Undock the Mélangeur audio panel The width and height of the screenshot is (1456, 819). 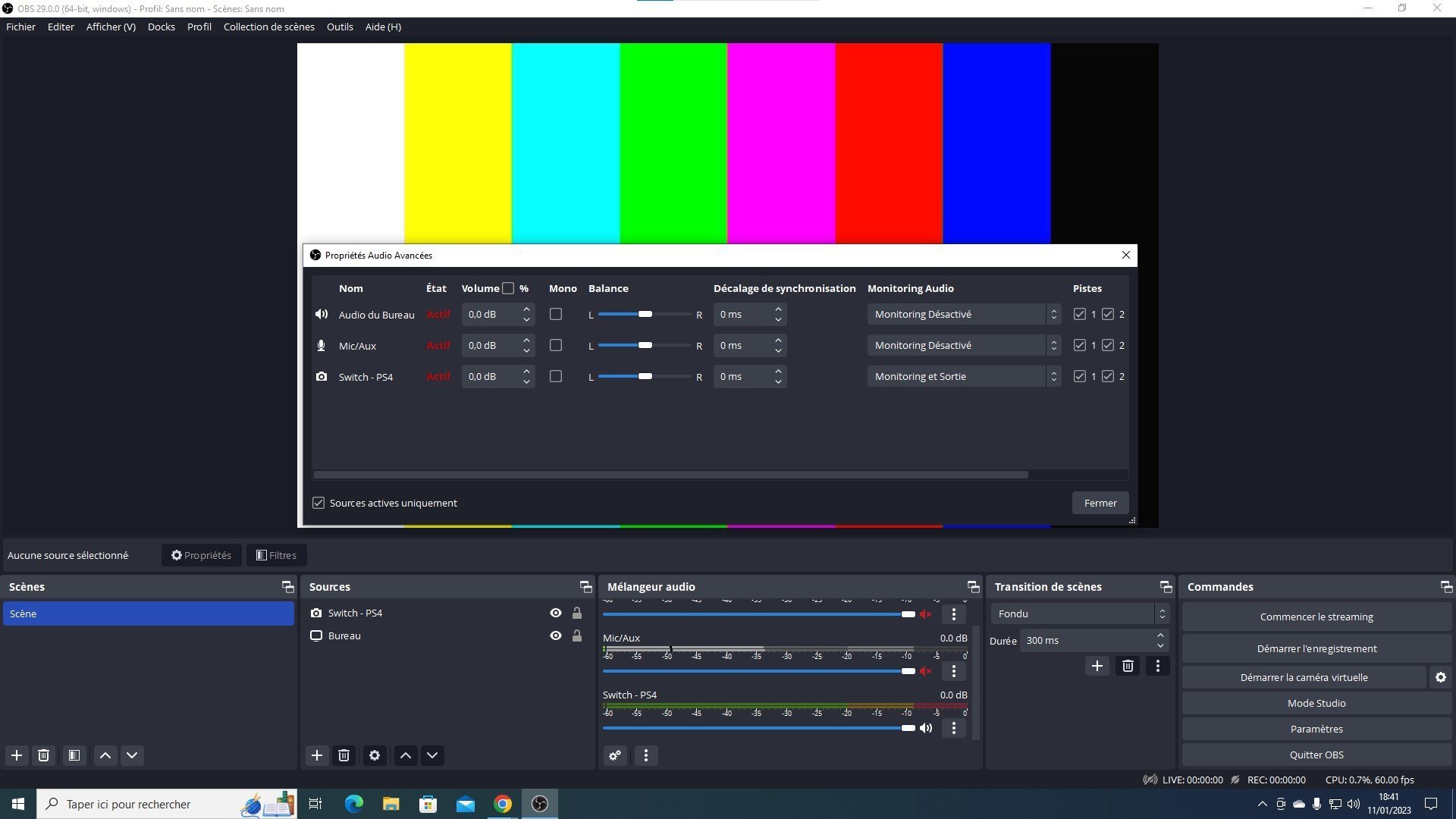(973, 587)
